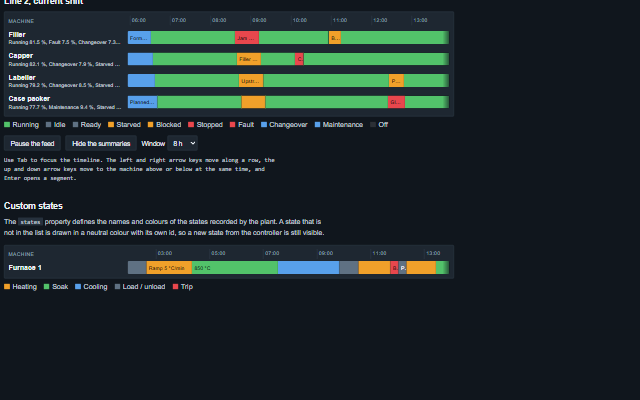Image resolution: width=640 pixels, height=400 pixels.
Task: Select Filler running segment between Jam and blocked
Action: tap(293, 38)
